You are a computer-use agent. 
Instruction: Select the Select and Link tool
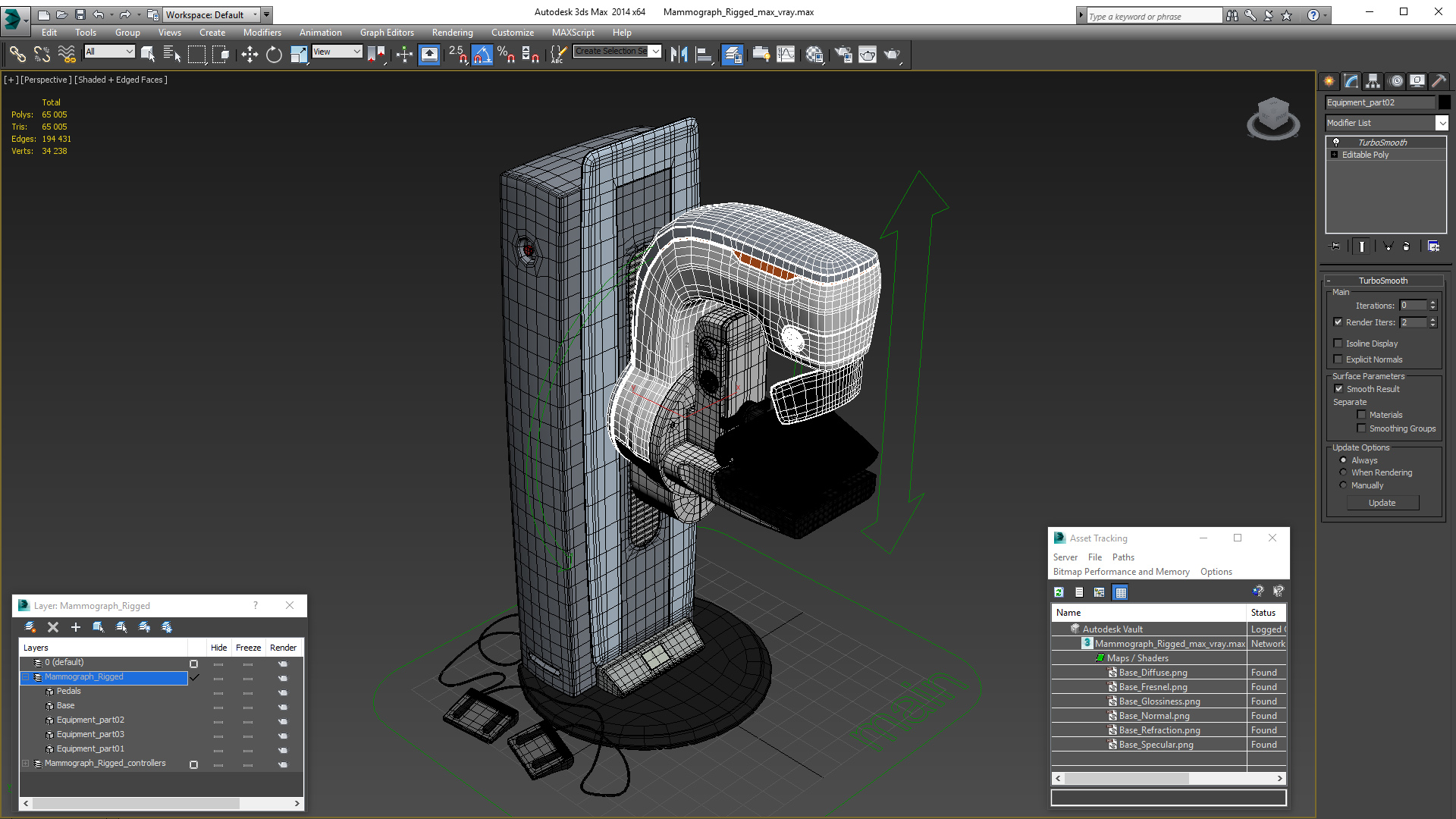[x=17, y=54]
